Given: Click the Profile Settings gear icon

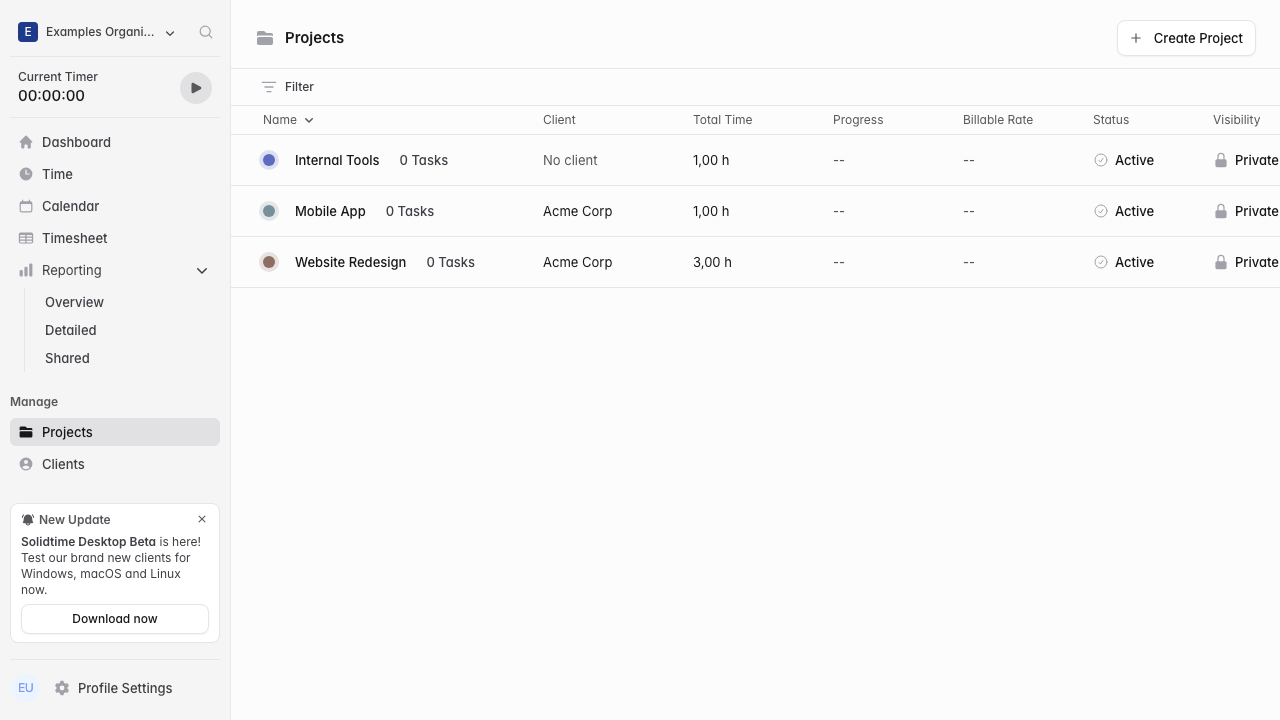Looking at the screenshot, I should click(x=62, y=688).
